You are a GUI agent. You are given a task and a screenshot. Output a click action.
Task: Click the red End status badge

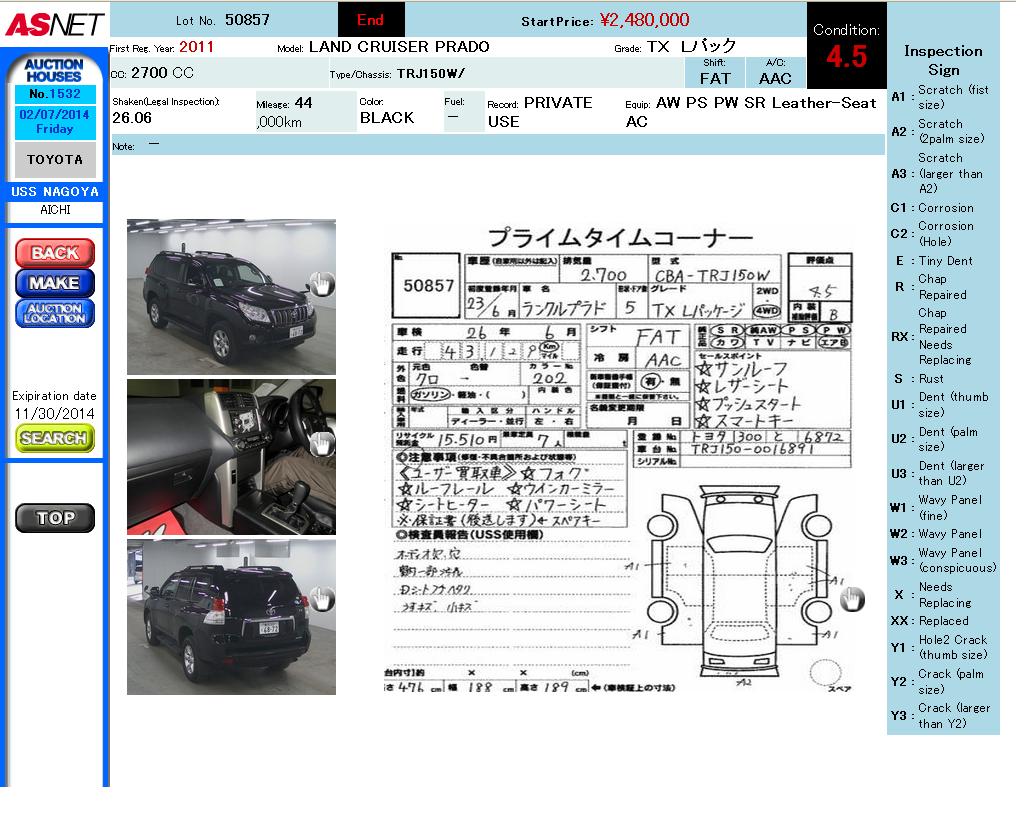pyautogui.click(x=371, y=20)
